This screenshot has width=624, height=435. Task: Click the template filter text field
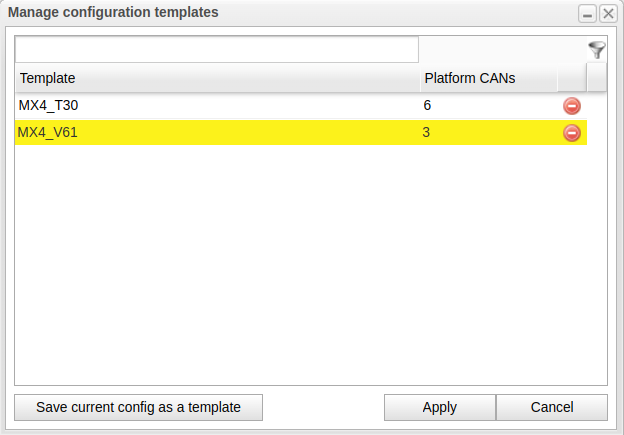pyautogui.click(x=217, y=50)
